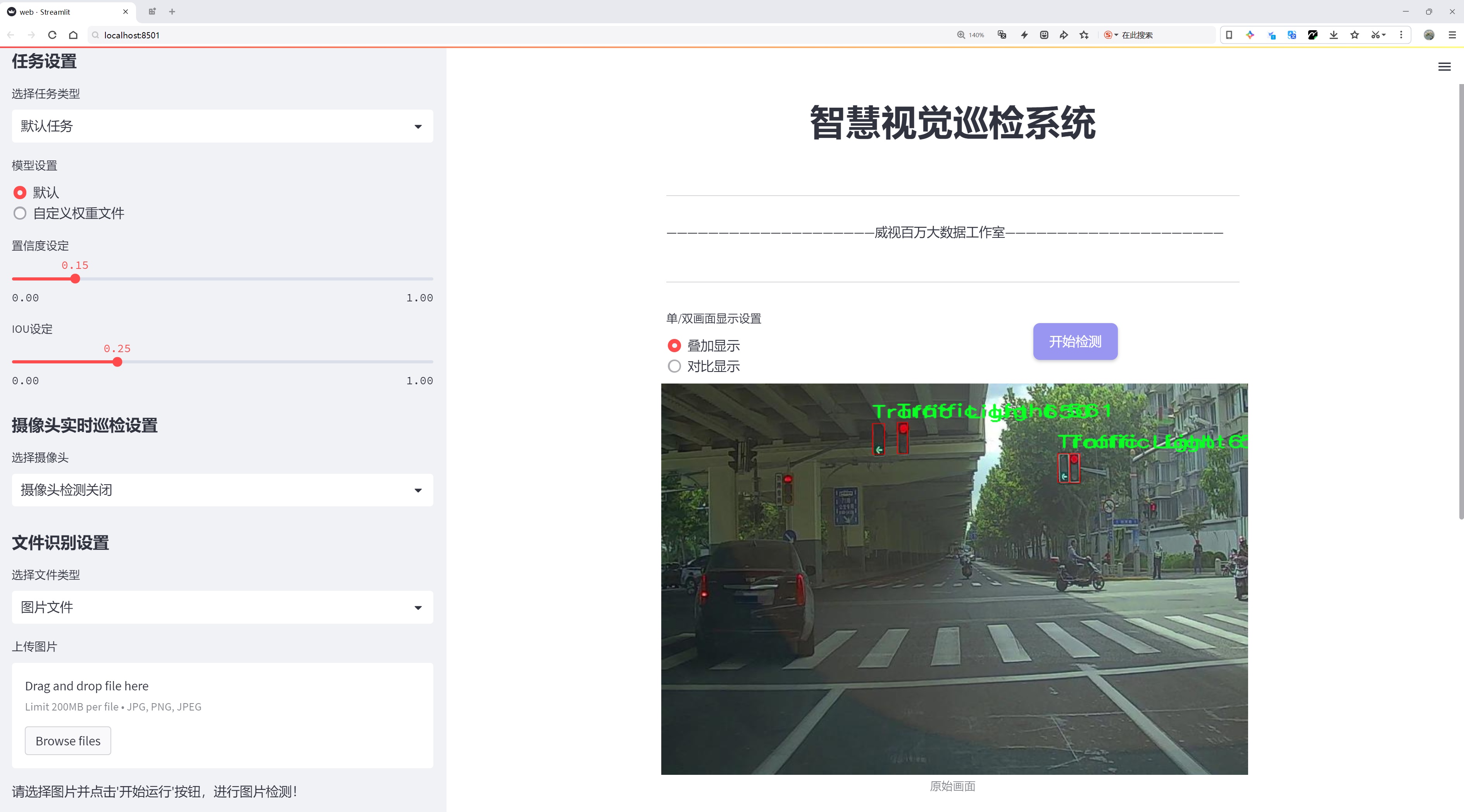
Task: Select 叠加显示 overlay display option
Action: [x=674, y=346]
